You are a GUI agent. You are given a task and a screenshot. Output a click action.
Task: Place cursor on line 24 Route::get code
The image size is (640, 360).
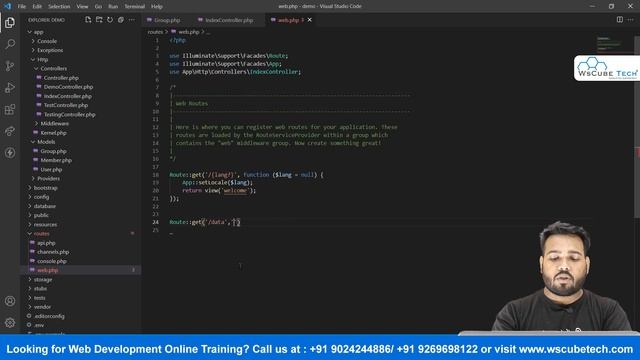point(205,222)
